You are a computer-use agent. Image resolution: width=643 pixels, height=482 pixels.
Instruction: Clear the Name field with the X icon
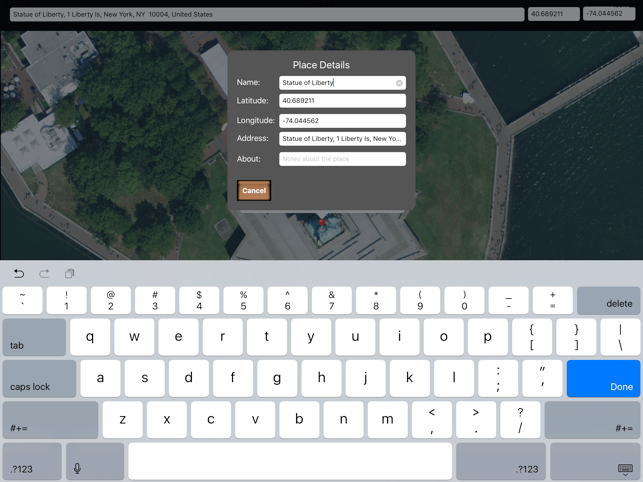[x=399, y=83]
